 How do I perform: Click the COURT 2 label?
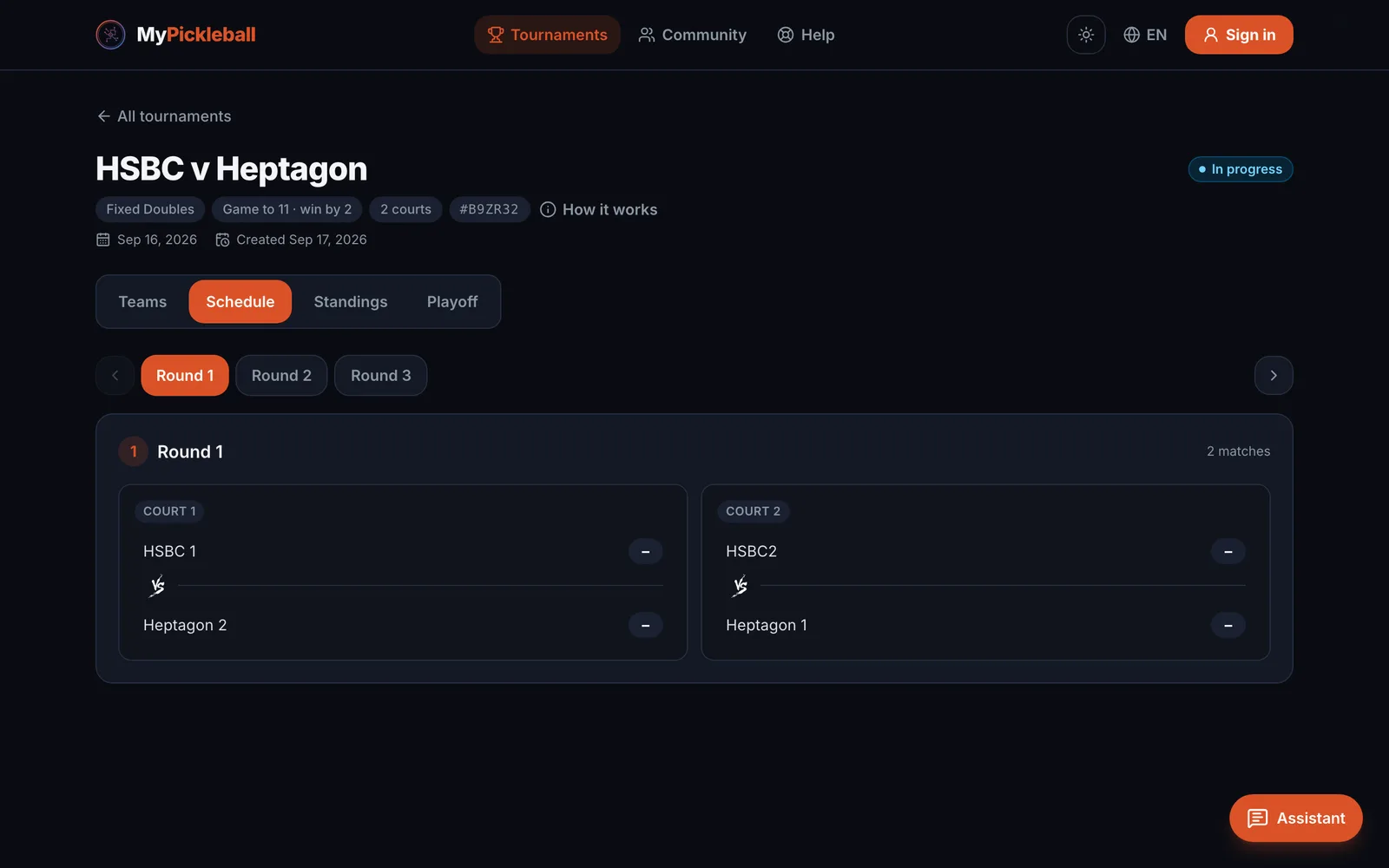coord(753,511)
